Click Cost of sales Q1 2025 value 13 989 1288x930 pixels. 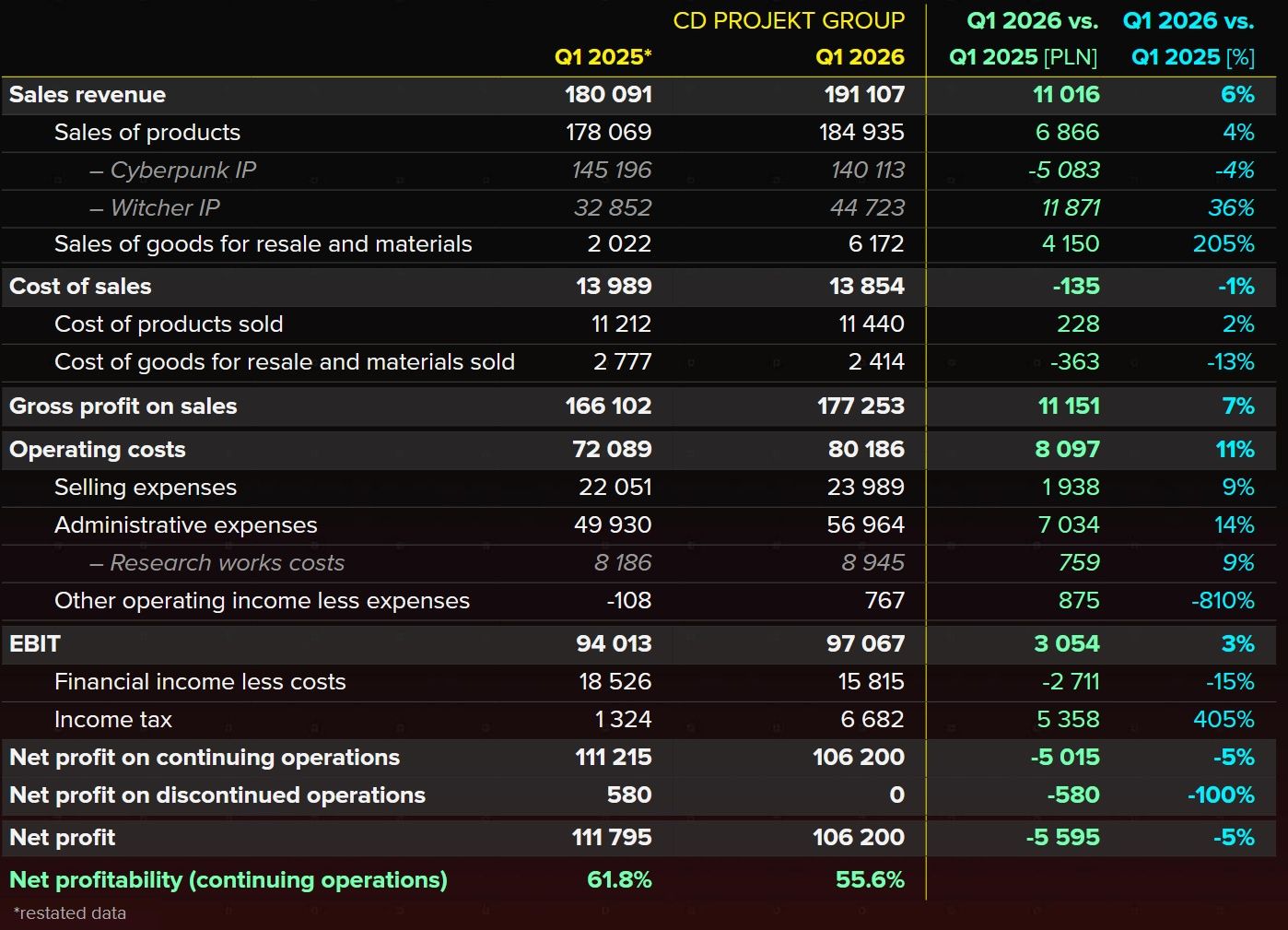click(614, 287)
